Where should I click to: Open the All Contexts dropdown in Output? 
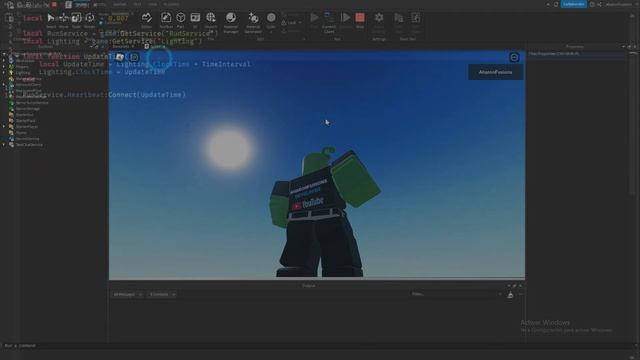pos(162,294)
